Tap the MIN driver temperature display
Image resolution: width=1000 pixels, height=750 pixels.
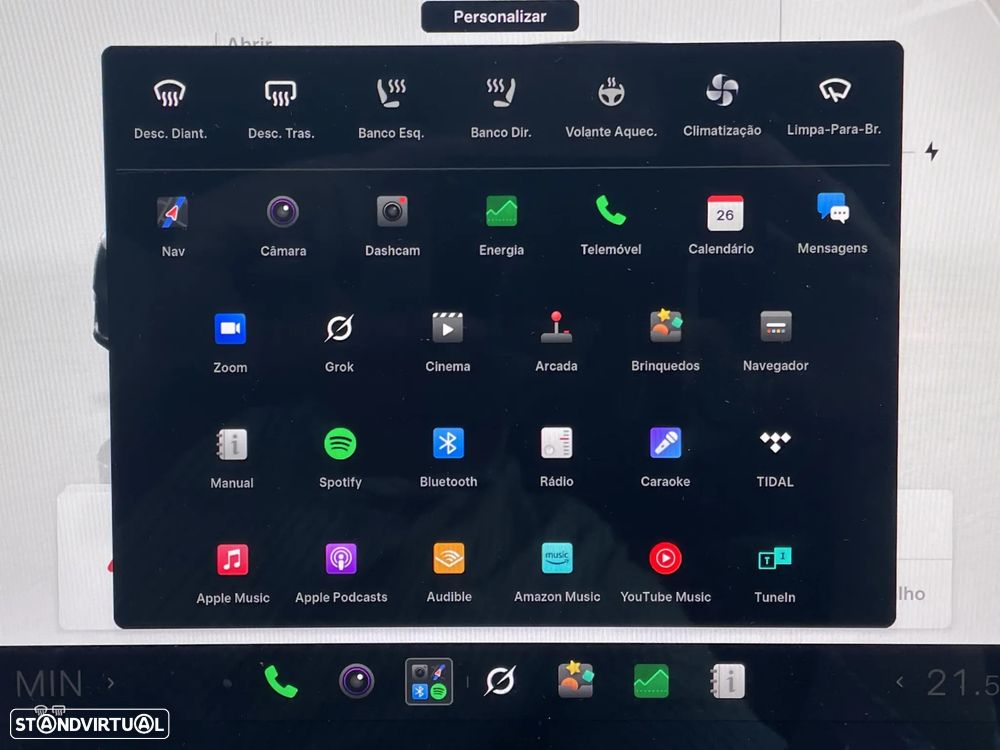[49, 684]
